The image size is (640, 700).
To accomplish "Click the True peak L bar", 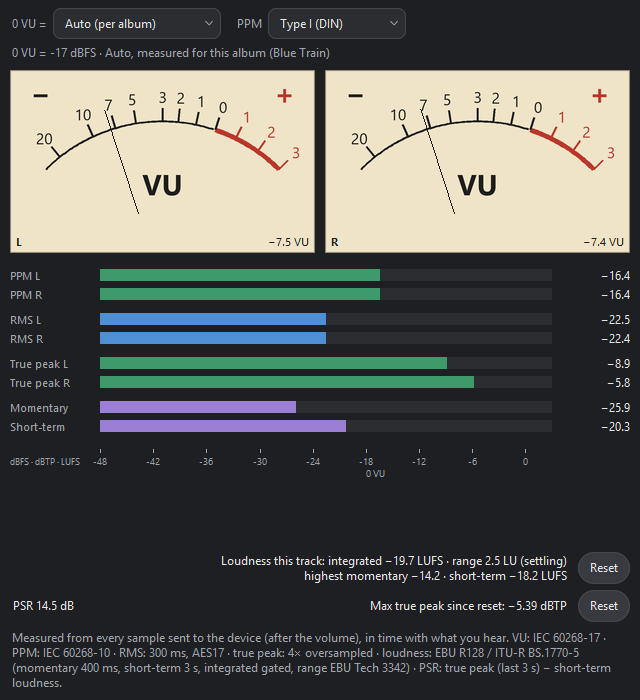I will point(326,363).
